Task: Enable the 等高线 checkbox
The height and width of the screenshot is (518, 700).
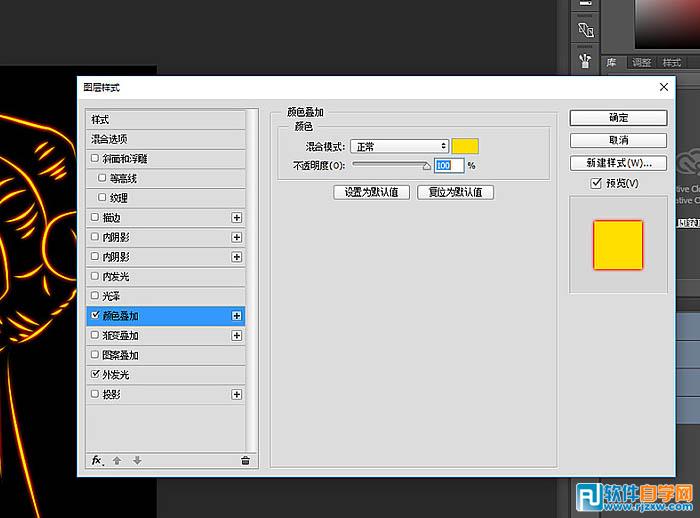Action: tap(102, 178)
